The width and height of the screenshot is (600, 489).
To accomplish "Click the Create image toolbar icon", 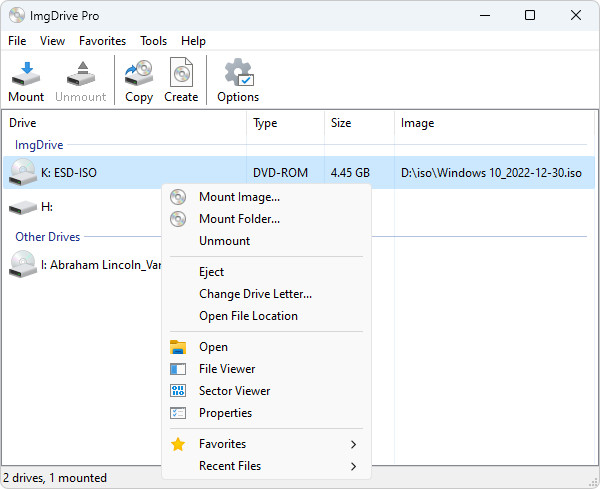I will pos(181,72).
